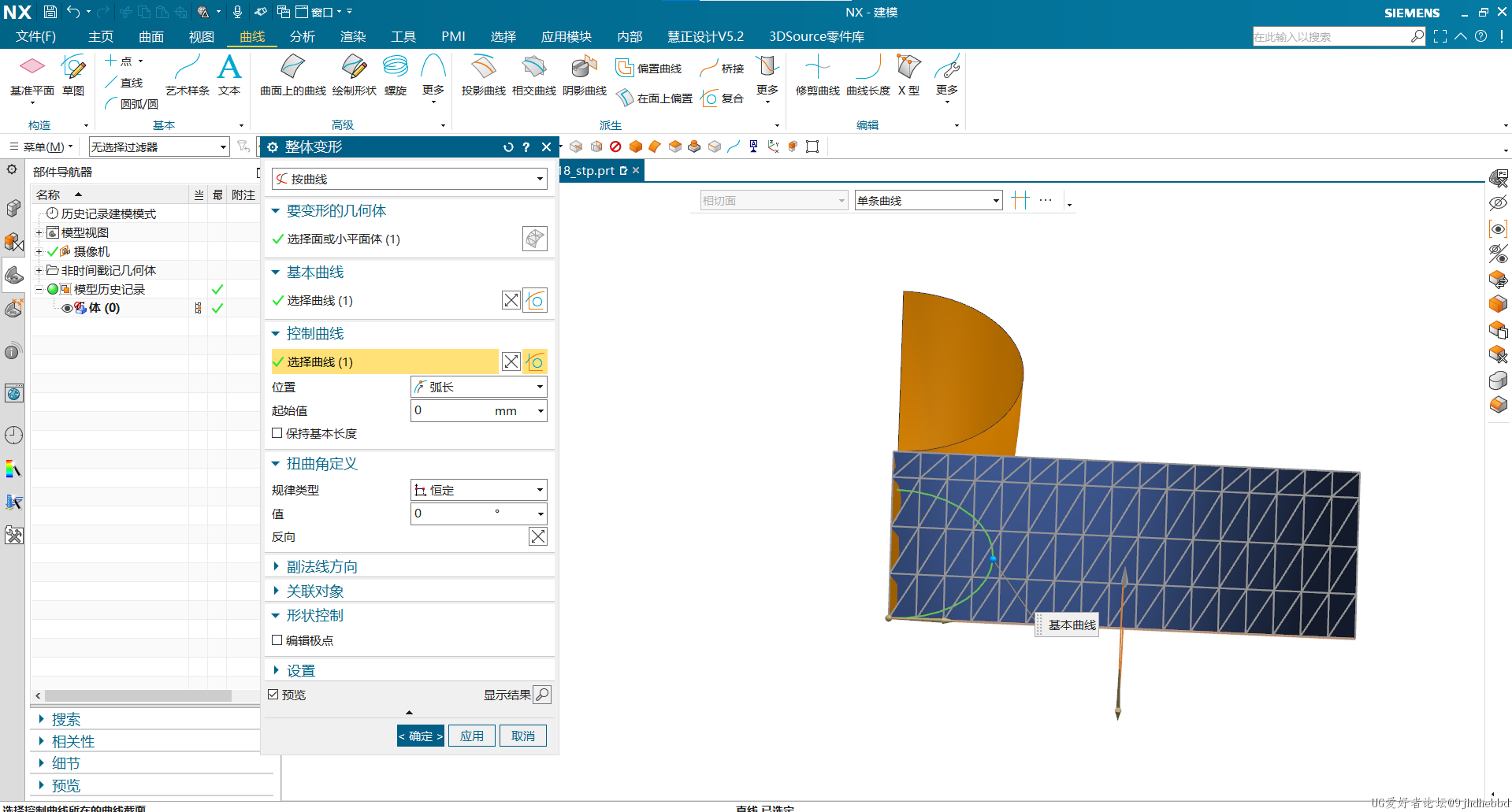The image size is (1512, 812).
Task: Switch to the 曲面 ribbon tab
Action: [151, 36]
